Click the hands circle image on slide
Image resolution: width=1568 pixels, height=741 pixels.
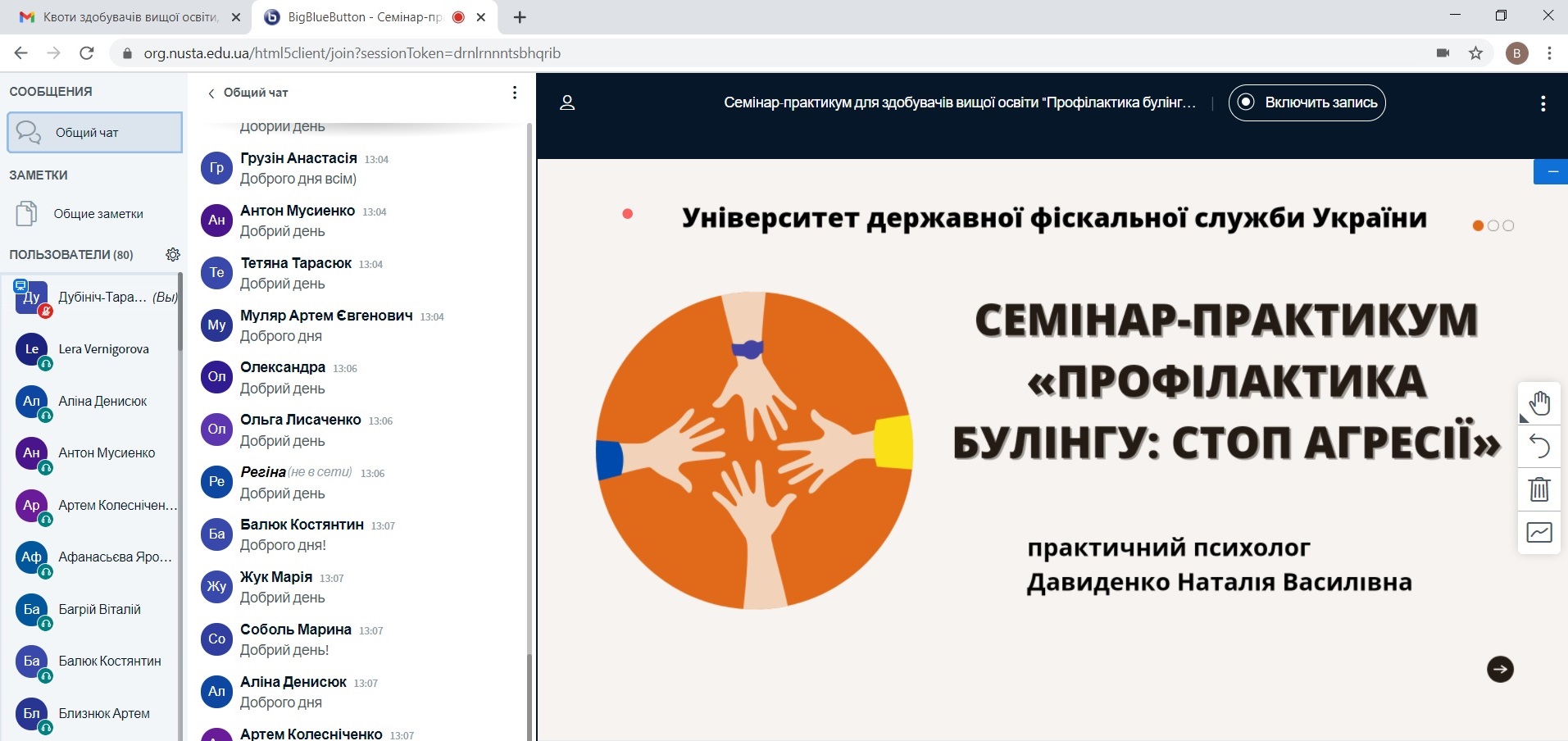coord(754,449)
